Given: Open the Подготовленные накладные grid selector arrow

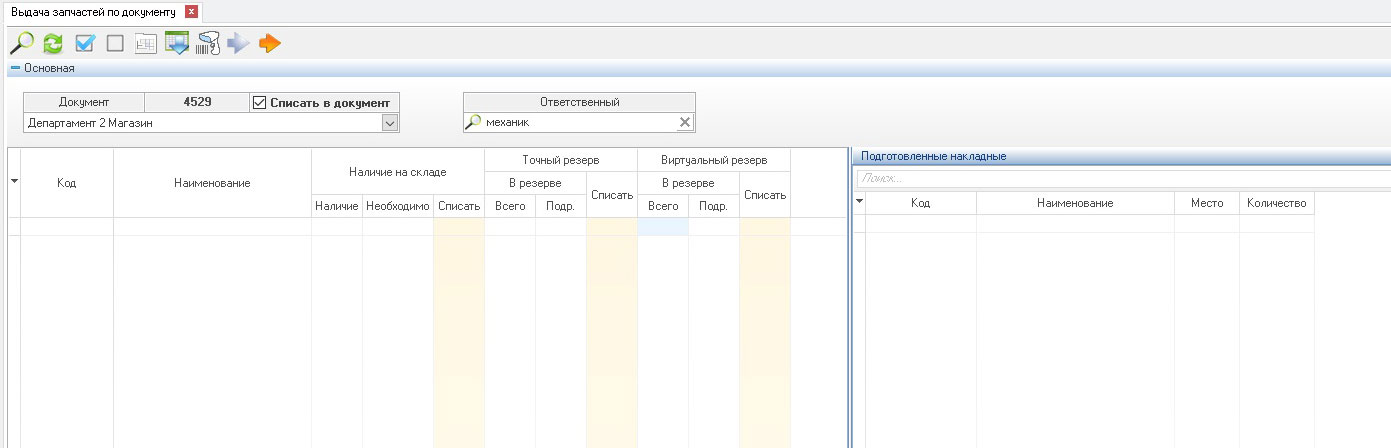Looking at the screenshot, I should coord(859,201).
